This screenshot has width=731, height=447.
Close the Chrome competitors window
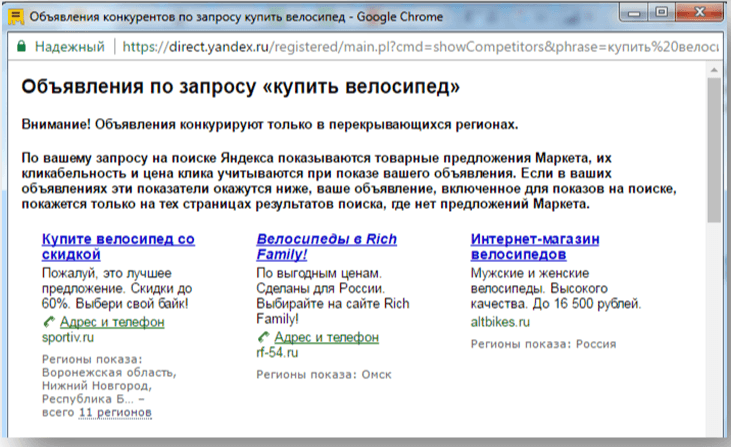pos(699,13)
